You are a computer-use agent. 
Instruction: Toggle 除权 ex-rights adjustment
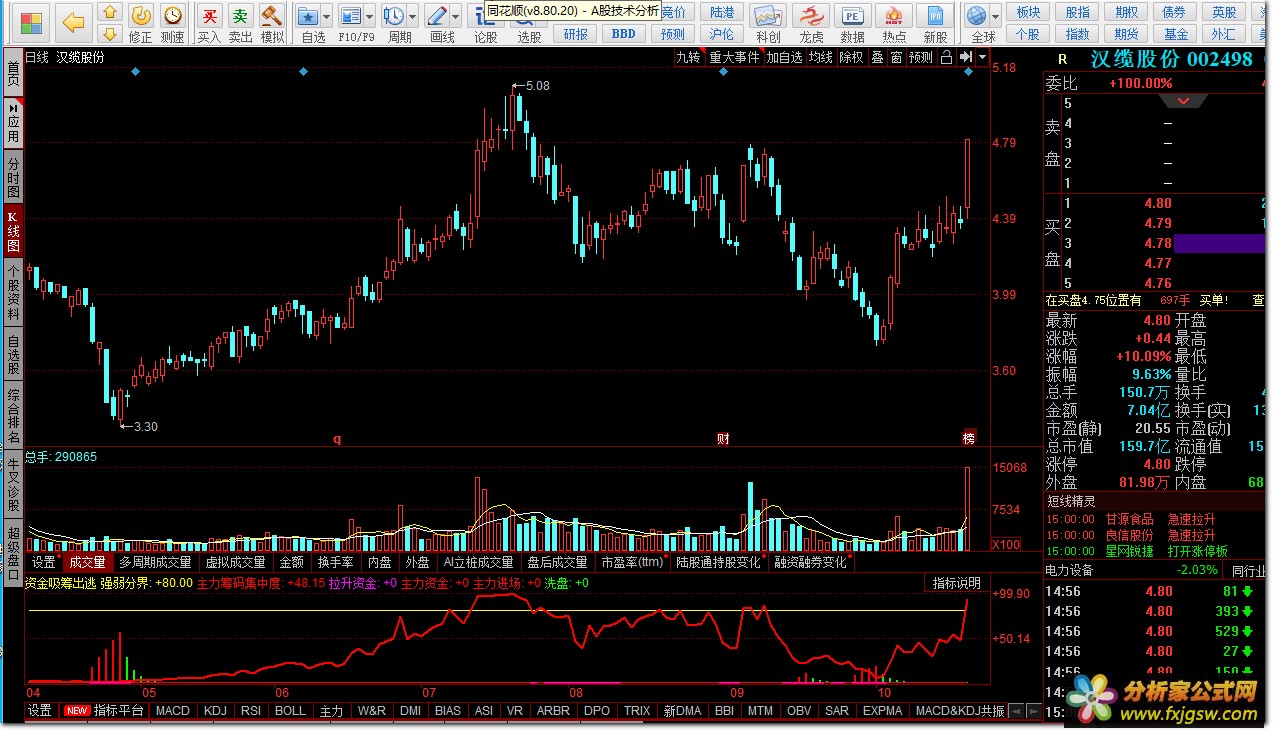(x=851, y=57)
